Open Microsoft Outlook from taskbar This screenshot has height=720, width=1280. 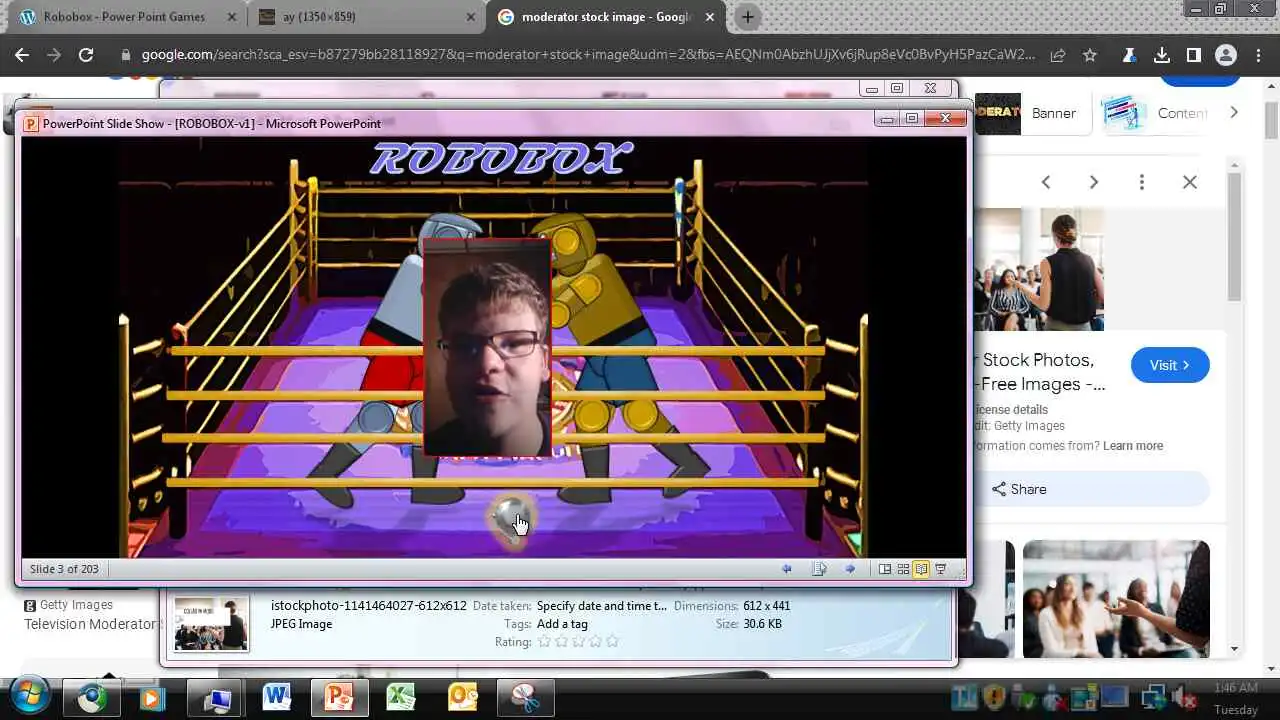[463, 697]
